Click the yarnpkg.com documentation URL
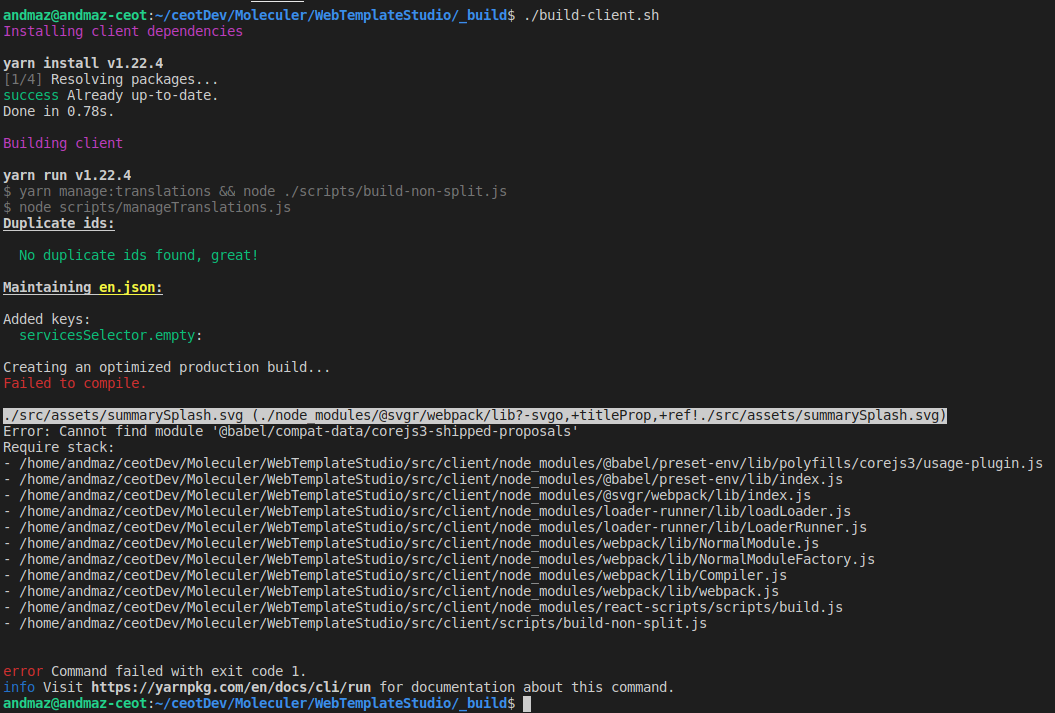 click(x=231, y=687)
